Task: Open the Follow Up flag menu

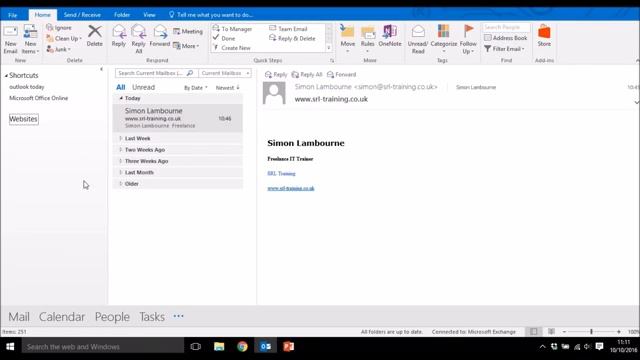Action: [468, 39]
